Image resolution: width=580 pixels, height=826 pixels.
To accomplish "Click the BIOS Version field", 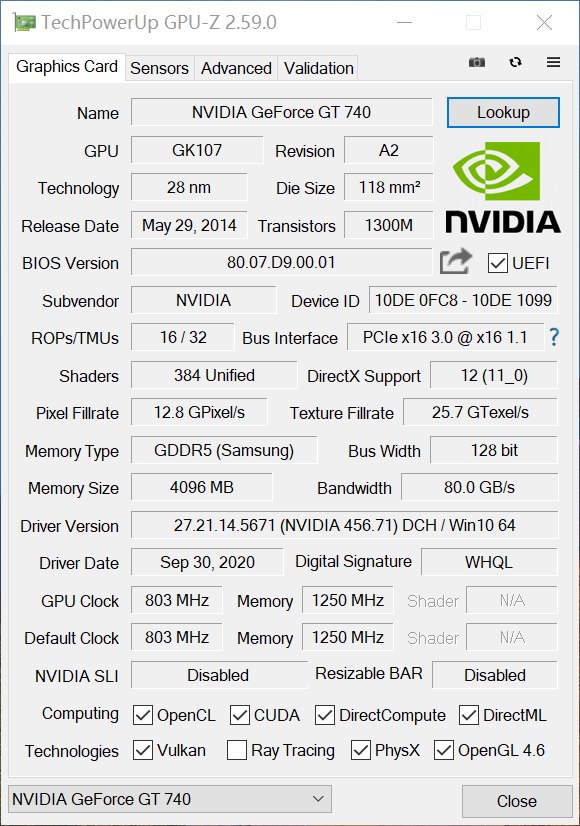I will point(281,262).
